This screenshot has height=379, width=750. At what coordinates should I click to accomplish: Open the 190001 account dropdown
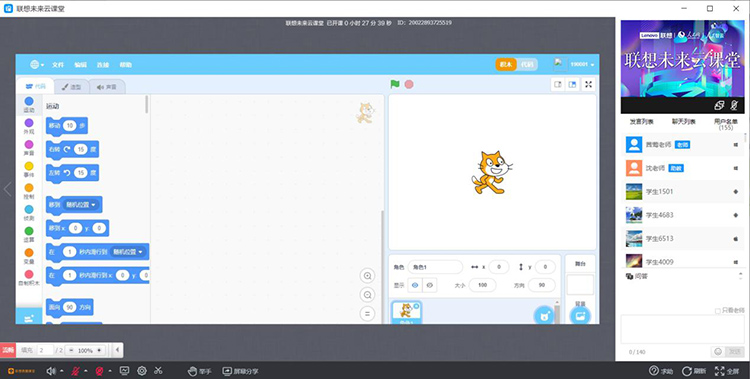click(582, 65)
